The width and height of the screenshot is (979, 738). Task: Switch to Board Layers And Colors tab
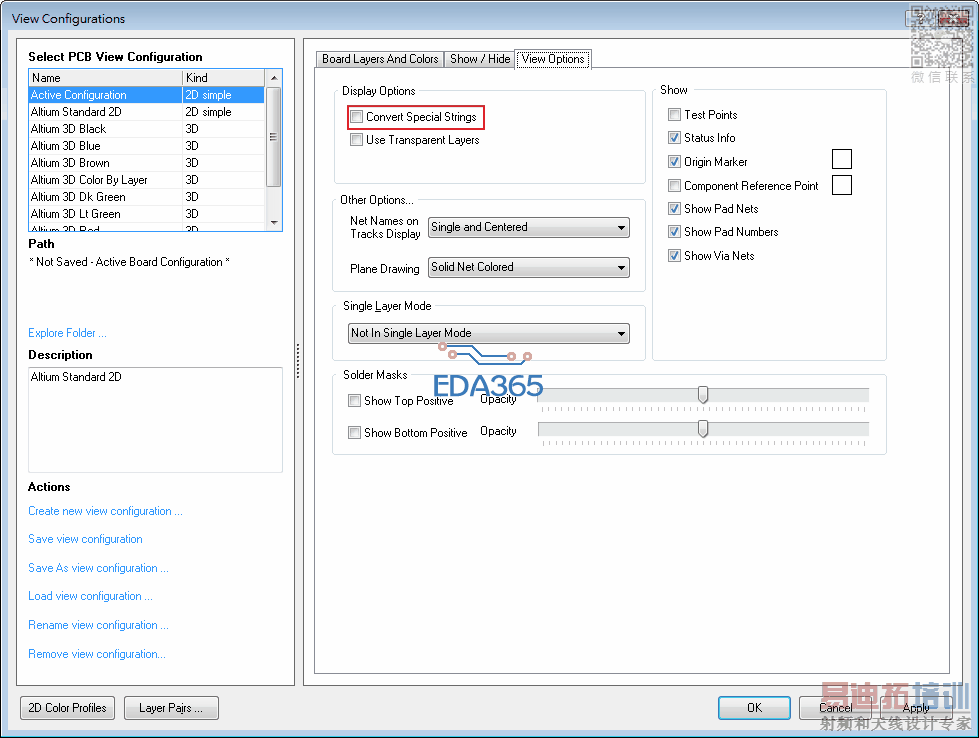(x=380, y=59)
